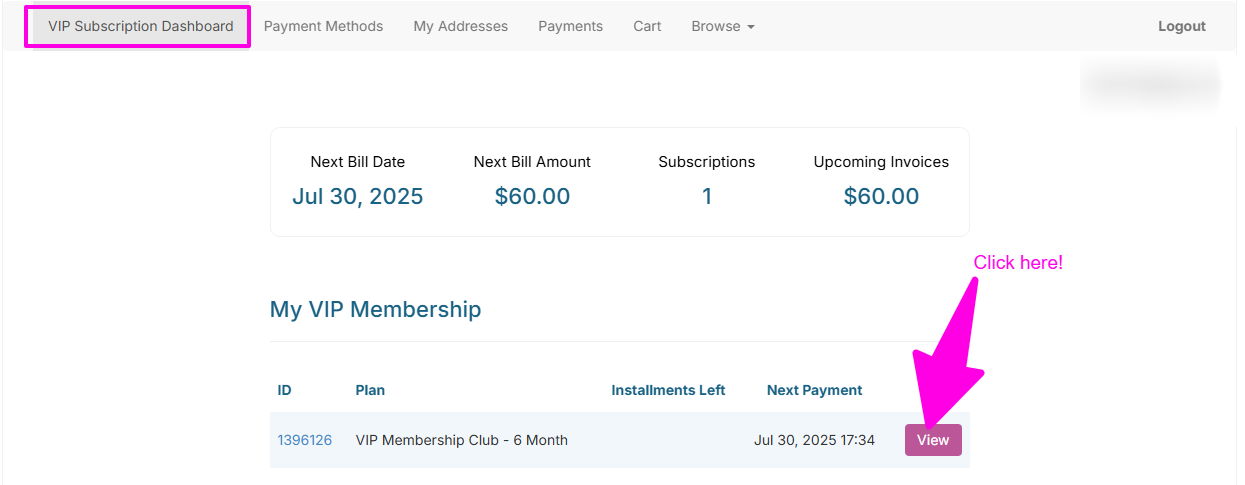Click the ID column header
The height and width of the screenshot is (485, 1245).
pyautogui.click(x=285, y=390)
